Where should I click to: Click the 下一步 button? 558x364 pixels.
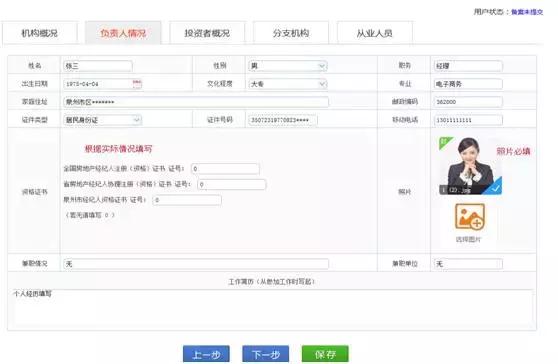[x=266, y=354]
